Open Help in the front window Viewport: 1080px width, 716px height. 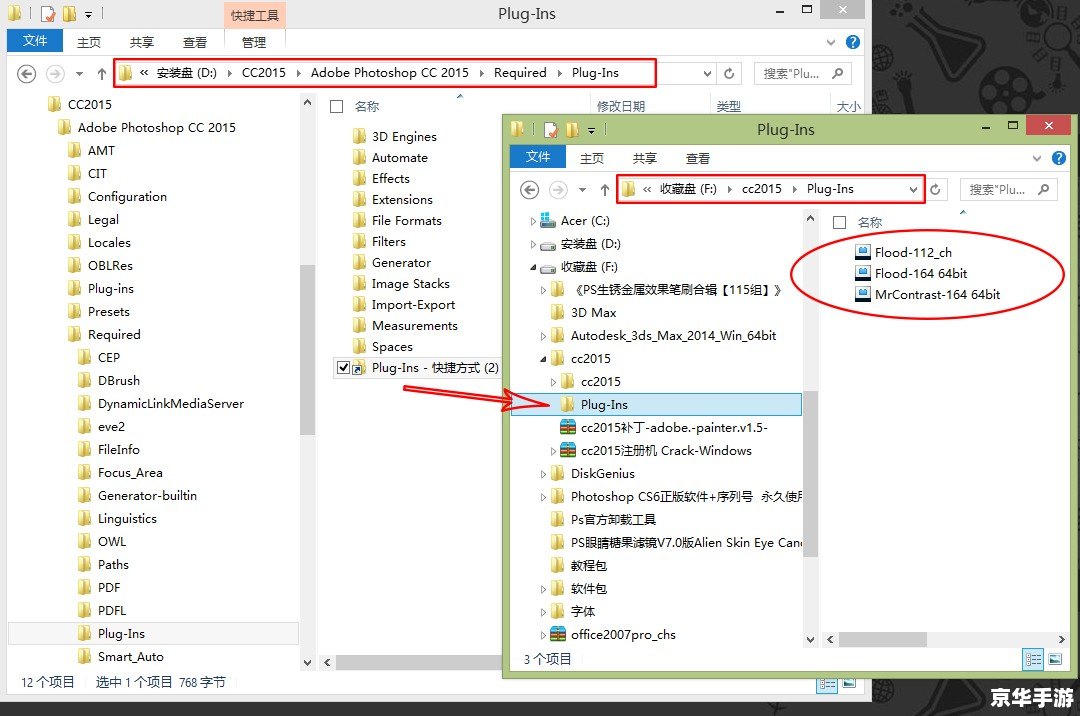point(1059,158)
